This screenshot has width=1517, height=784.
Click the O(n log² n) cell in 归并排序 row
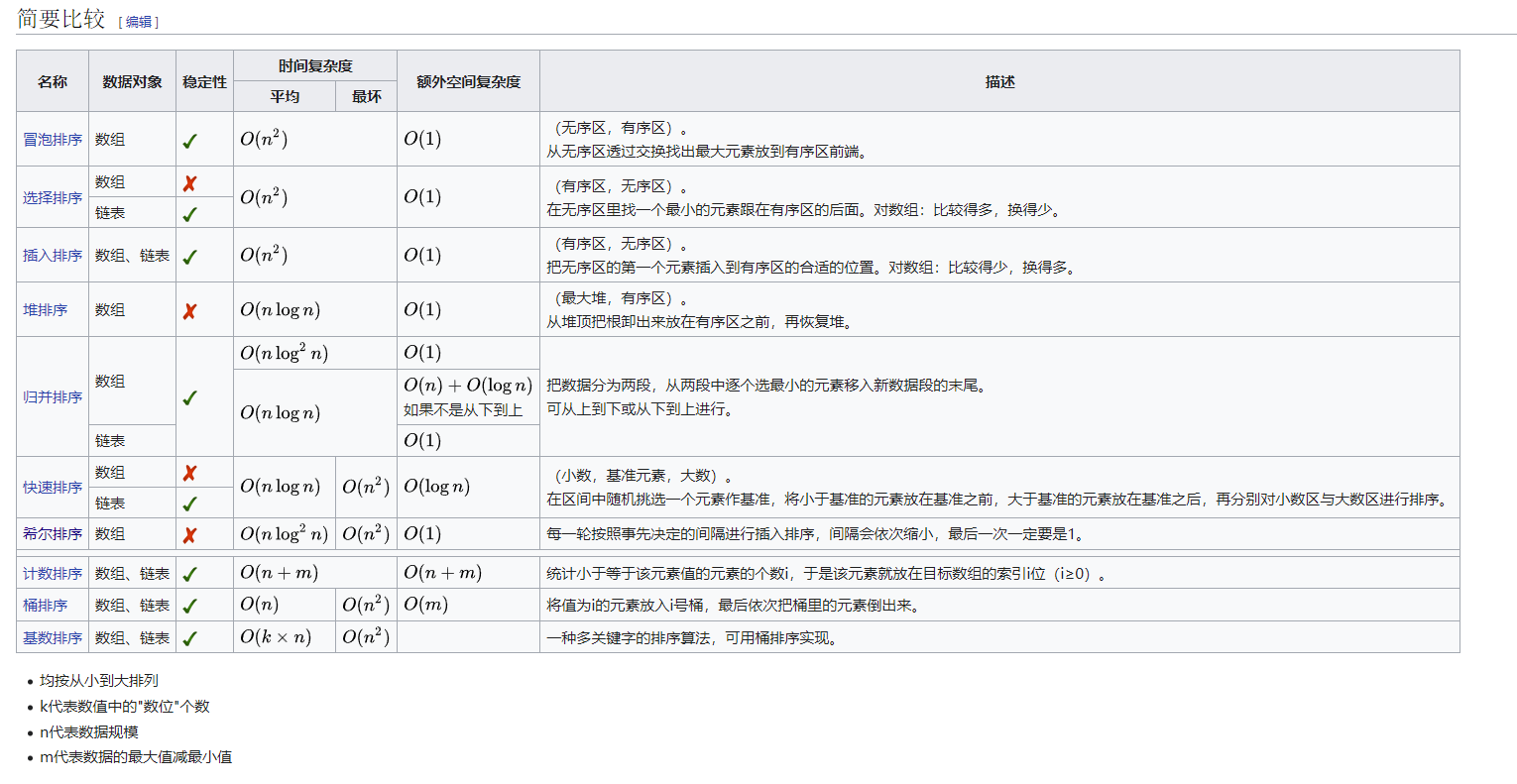[315, 353]
